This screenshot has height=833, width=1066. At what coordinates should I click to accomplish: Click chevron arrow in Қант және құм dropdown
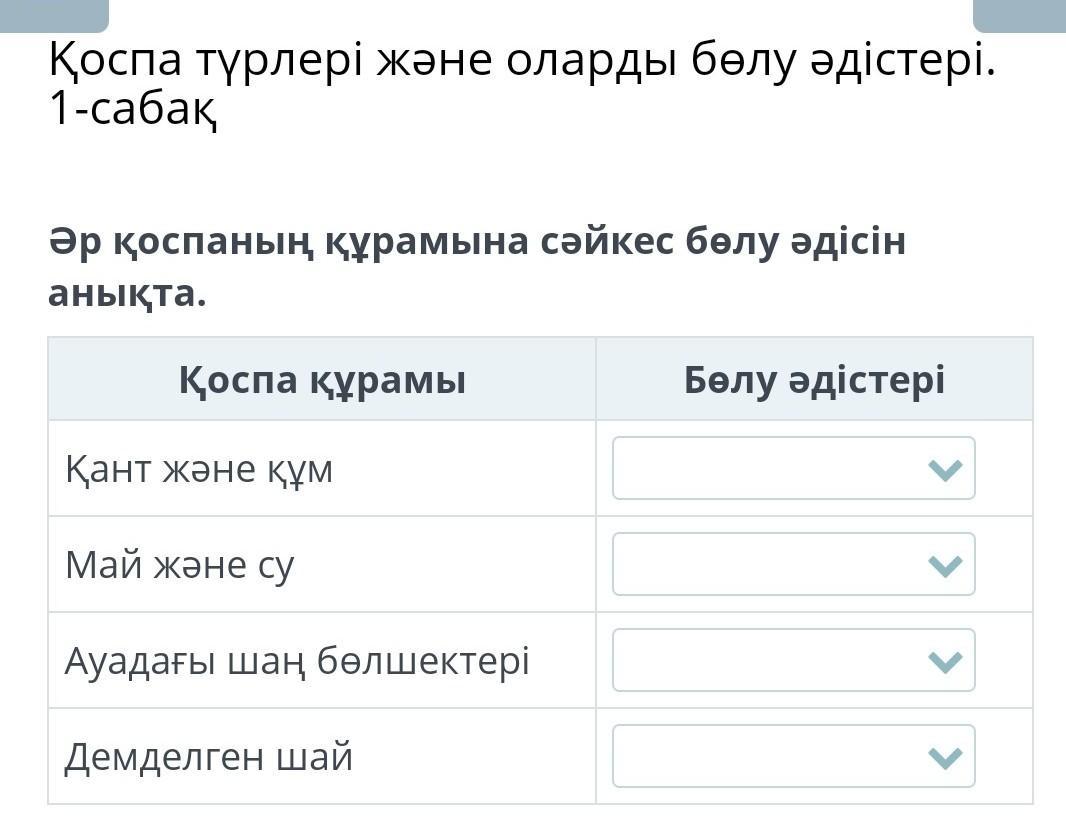[945, 470]
